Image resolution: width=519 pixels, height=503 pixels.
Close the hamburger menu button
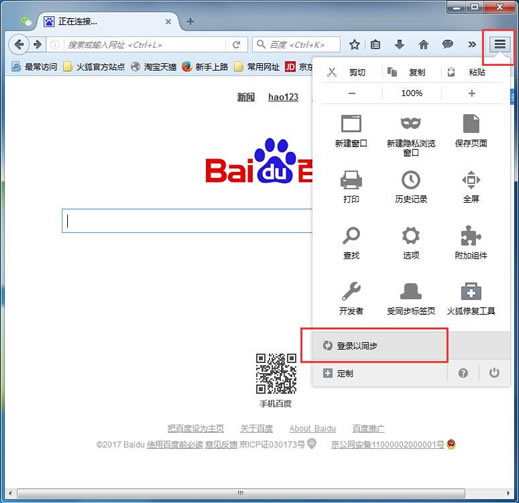coord(500,44)
